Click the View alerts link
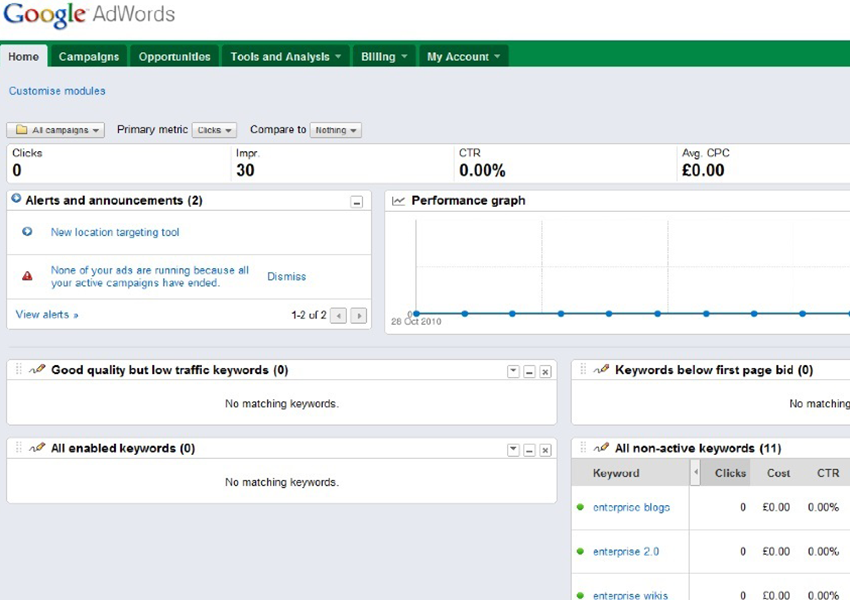851x600 pixels. tap(47, 315)
